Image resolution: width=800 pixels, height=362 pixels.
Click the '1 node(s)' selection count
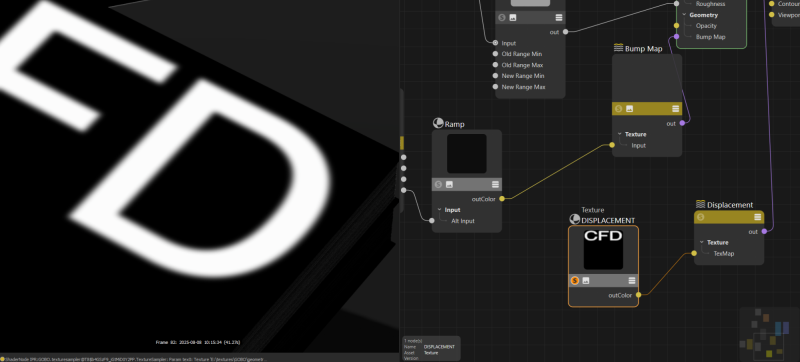[x=412, y=341]
